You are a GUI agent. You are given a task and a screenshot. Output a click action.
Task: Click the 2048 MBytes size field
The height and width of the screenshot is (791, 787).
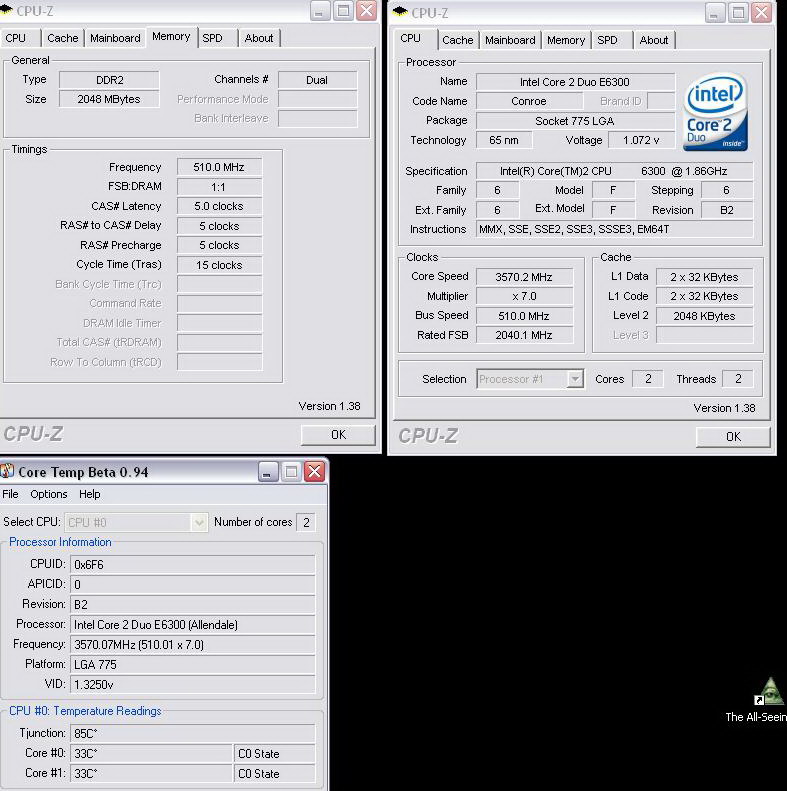pyautogui.click(x=109, y=99)
